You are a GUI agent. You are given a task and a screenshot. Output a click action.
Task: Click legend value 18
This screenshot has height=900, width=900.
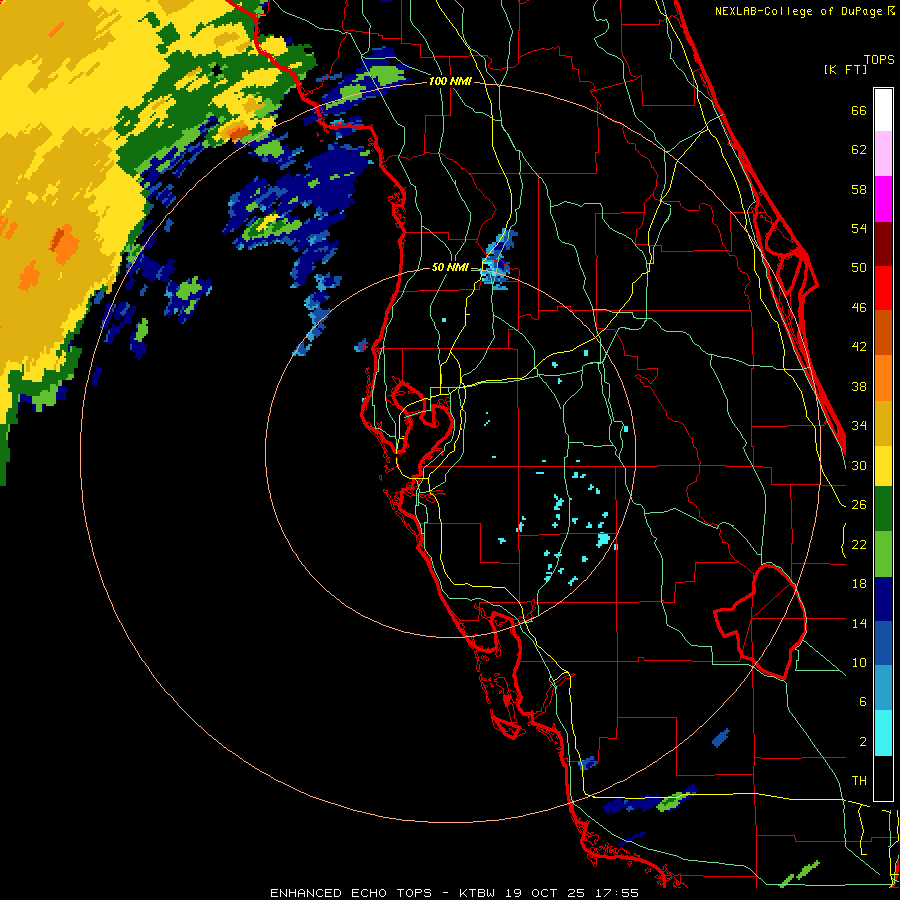pos(859,584)
